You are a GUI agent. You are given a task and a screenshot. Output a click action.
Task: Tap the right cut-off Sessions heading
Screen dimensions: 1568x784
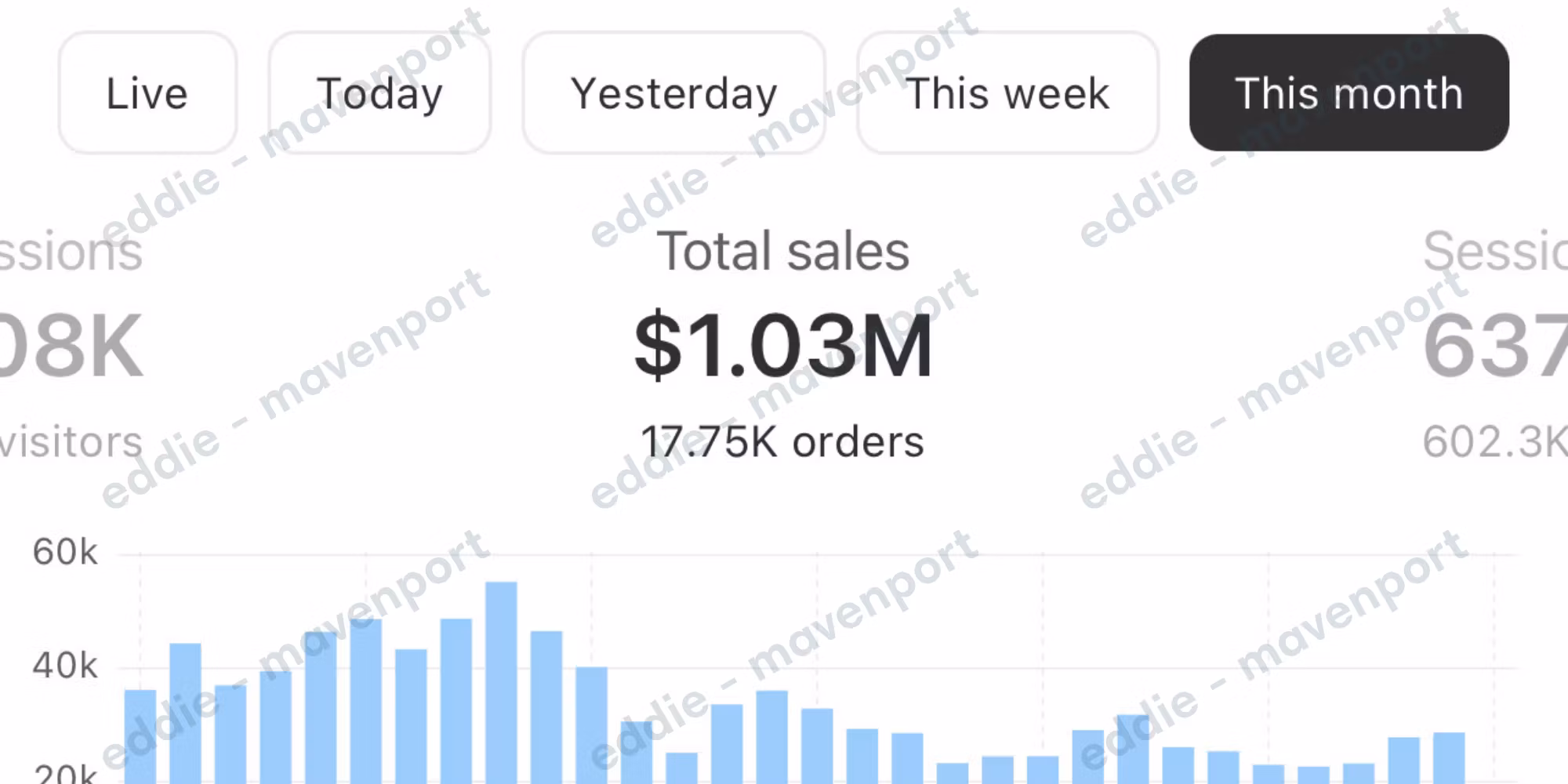tap(1494, 252)
